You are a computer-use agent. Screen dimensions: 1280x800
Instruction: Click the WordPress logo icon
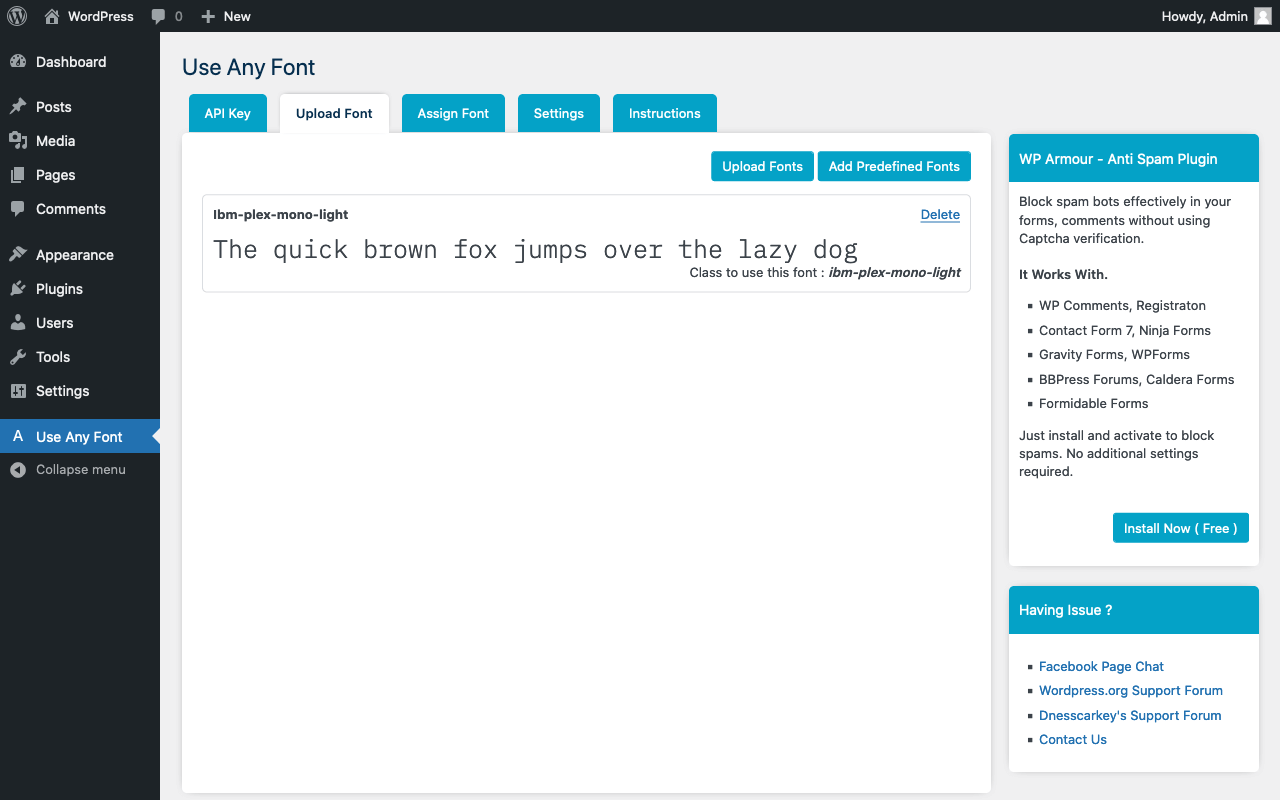[x=17, y=16]
